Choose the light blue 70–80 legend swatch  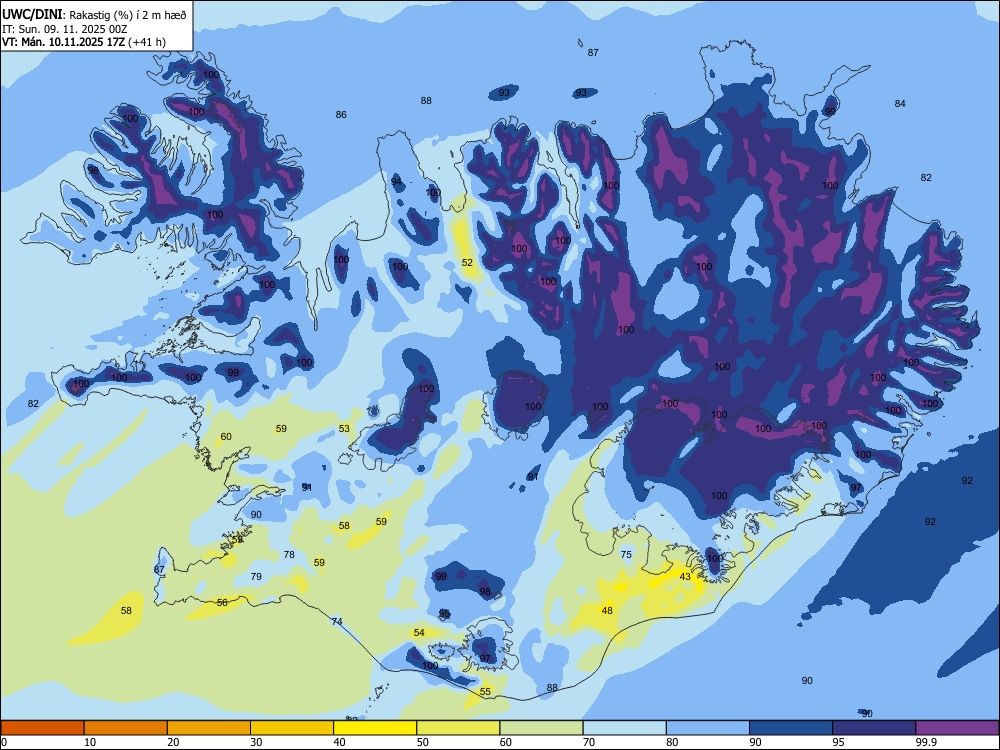[x=624, y=728]
